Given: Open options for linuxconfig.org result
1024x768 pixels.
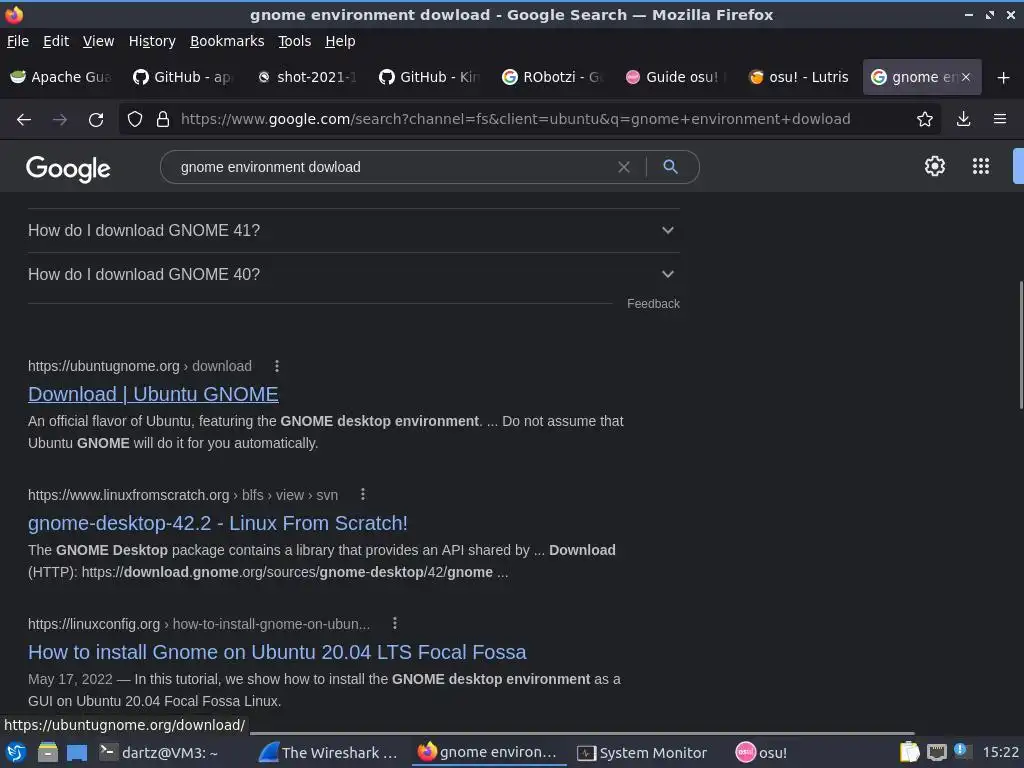Looking at the screenshot, I should click(x=395, y=624).
